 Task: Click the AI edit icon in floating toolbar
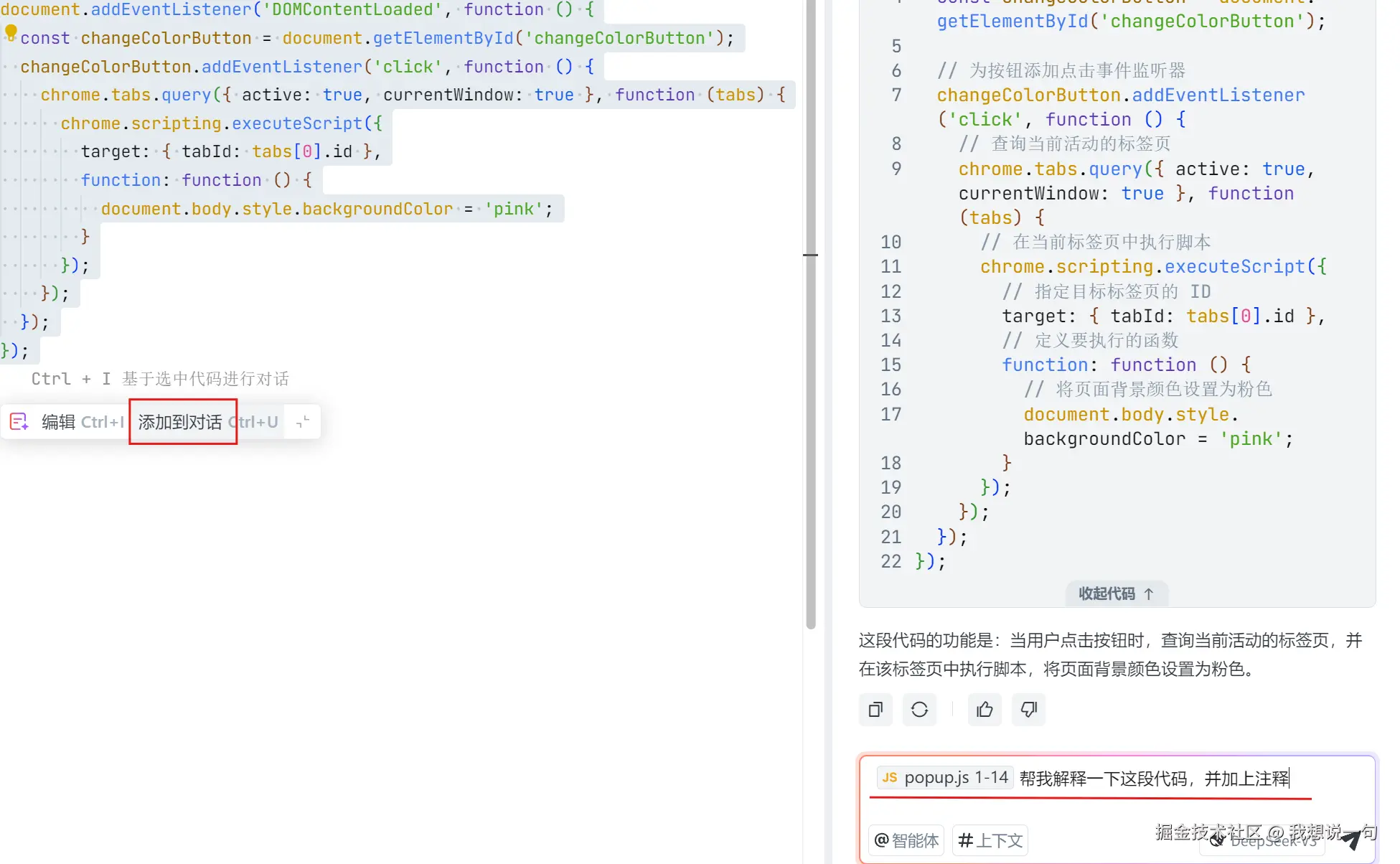19,422
